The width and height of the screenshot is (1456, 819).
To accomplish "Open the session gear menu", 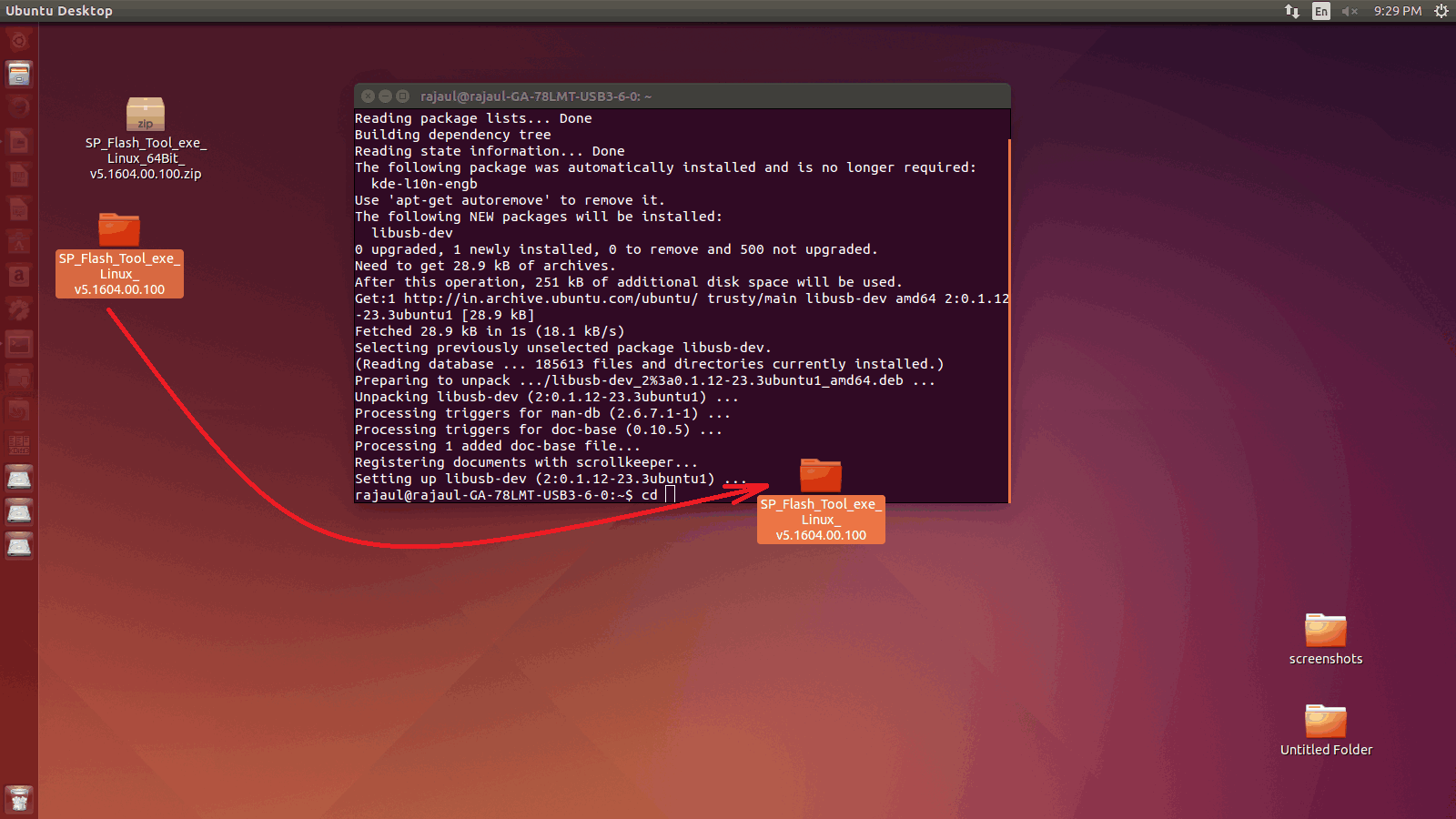I will click(1442, 11).
